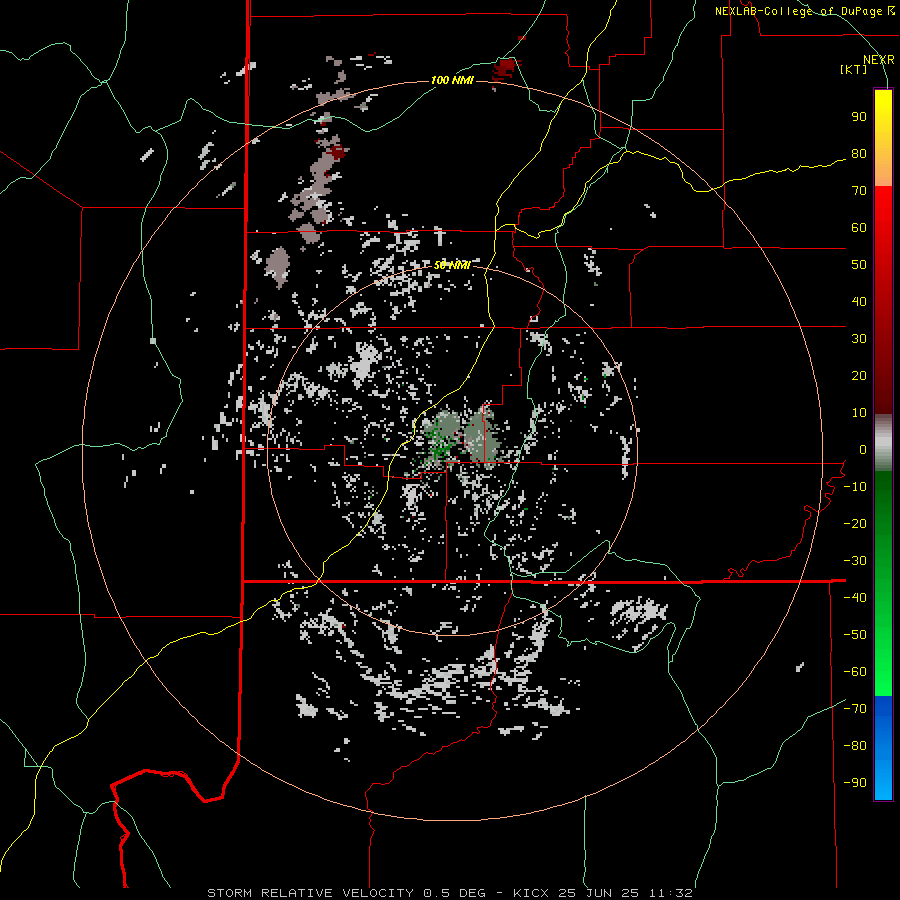This screenshot has width=900, height=900.
Task: Click the positive 30 scale label
Action: click(x=859, y=339)
